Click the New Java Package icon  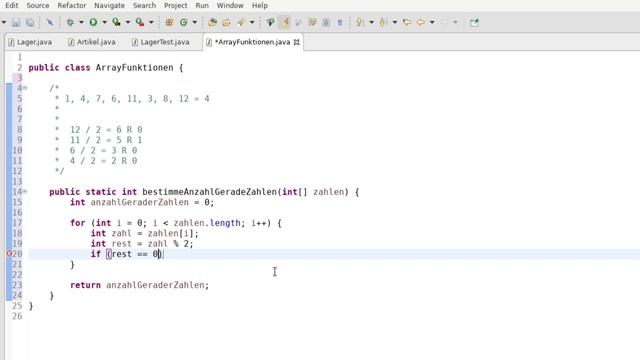click(169, 22)
